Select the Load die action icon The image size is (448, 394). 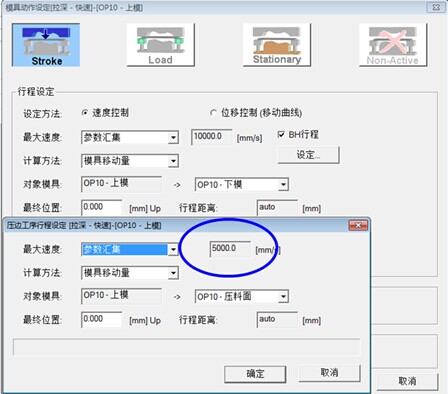(161, 45)
